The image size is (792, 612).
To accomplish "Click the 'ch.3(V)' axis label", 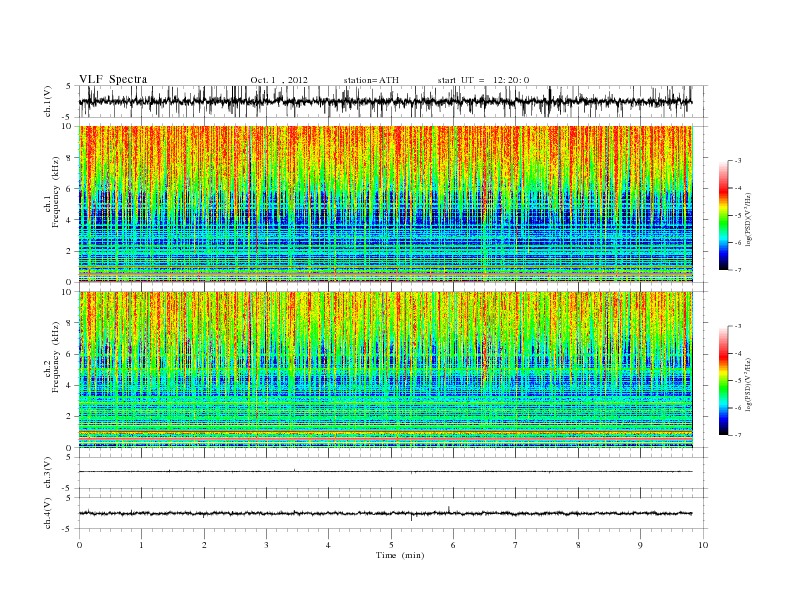I will click(x=48, y=473).
